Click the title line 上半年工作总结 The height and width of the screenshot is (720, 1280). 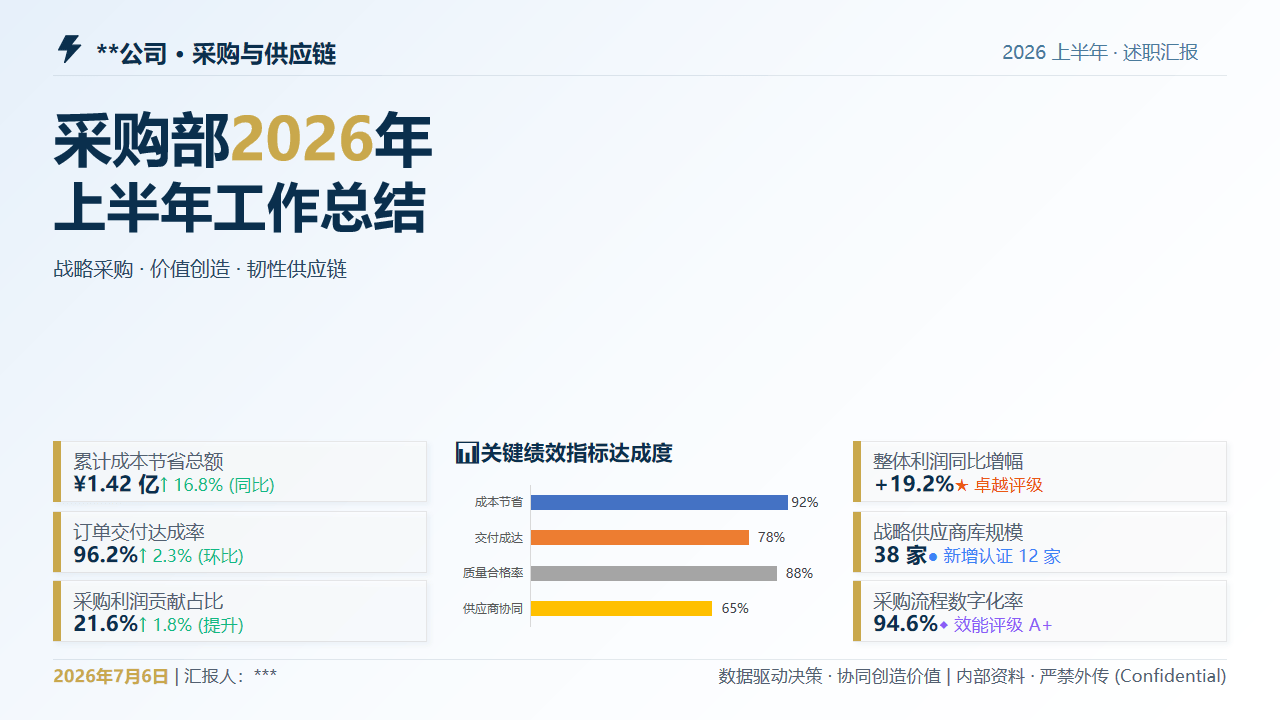coord(240,208)
